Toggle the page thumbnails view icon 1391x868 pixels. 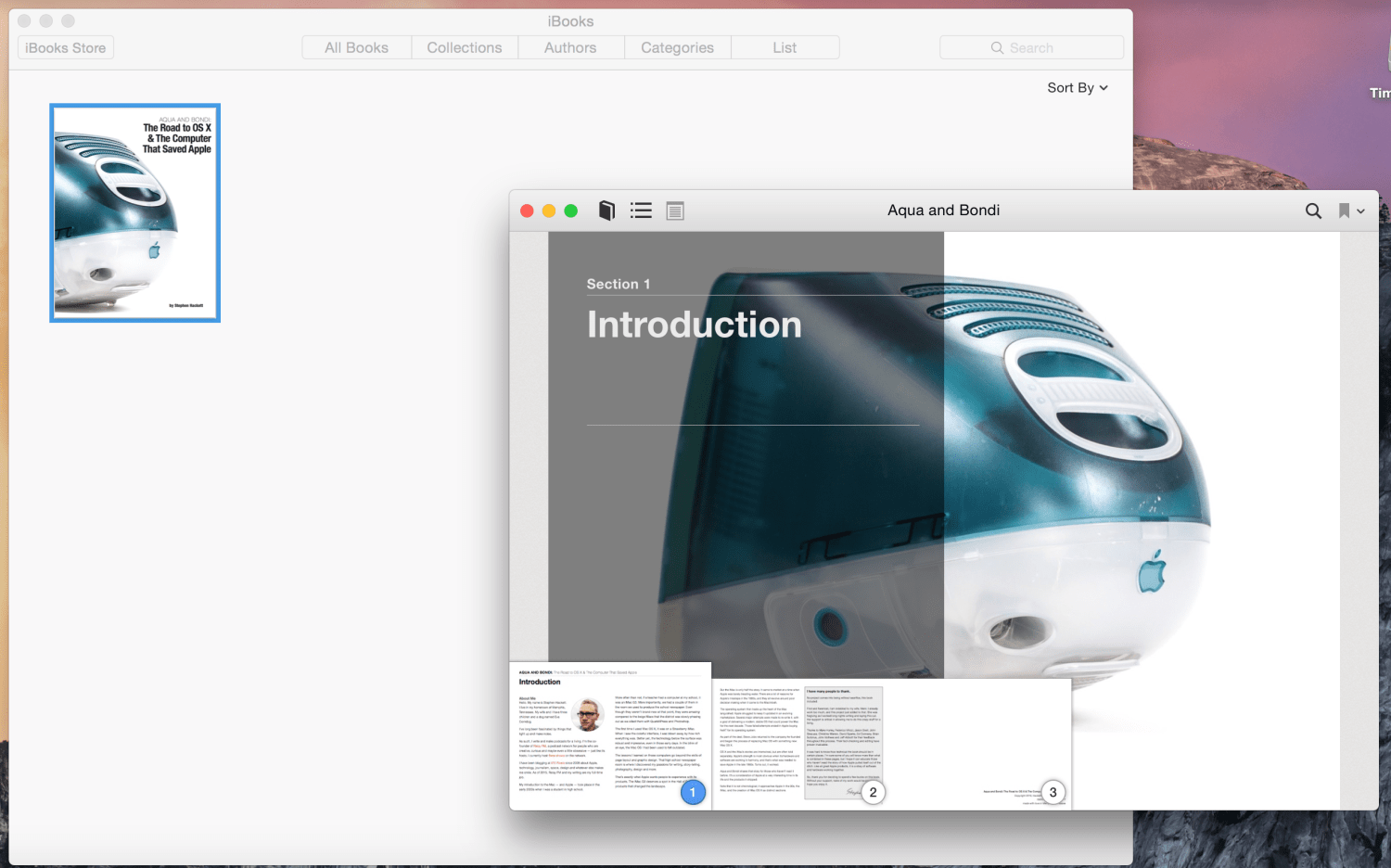click(x=675, y=211)
